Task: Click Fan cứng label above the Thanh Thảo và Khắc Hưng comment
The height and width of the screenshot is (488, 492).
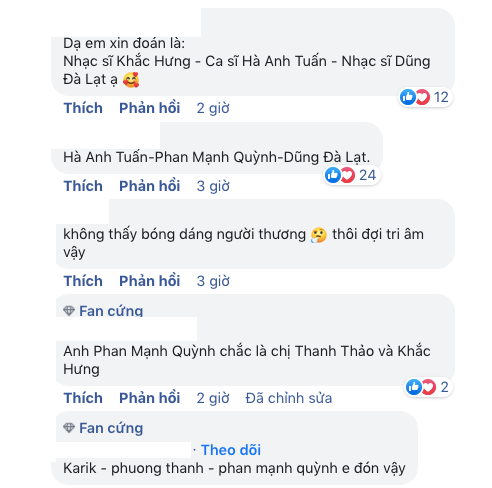Action: pos(111,311)
